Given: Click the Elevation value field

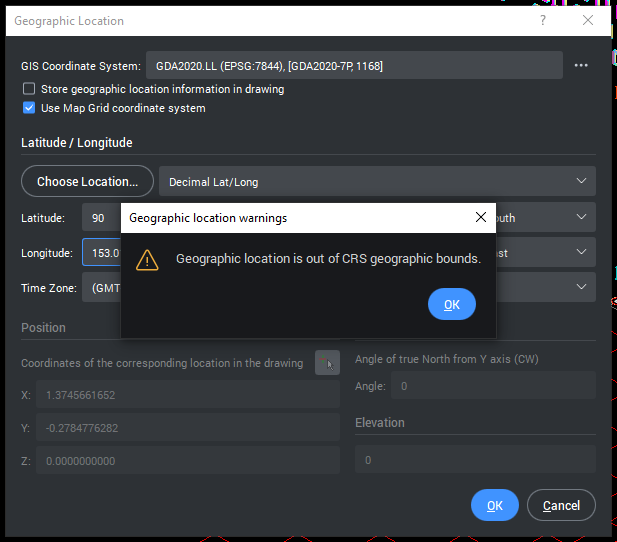Looking at the screenshot, I should [475, 459].
